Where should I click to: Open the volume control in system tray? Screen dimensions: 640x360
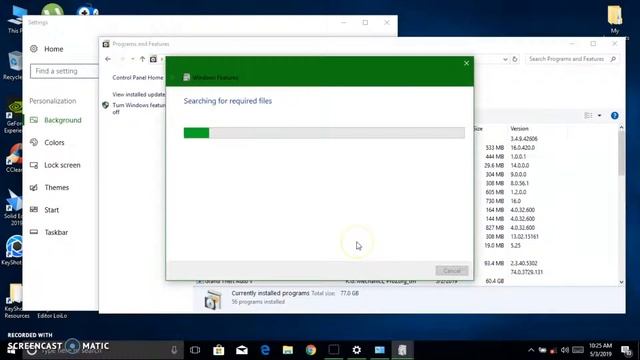[x=565, y=350]
